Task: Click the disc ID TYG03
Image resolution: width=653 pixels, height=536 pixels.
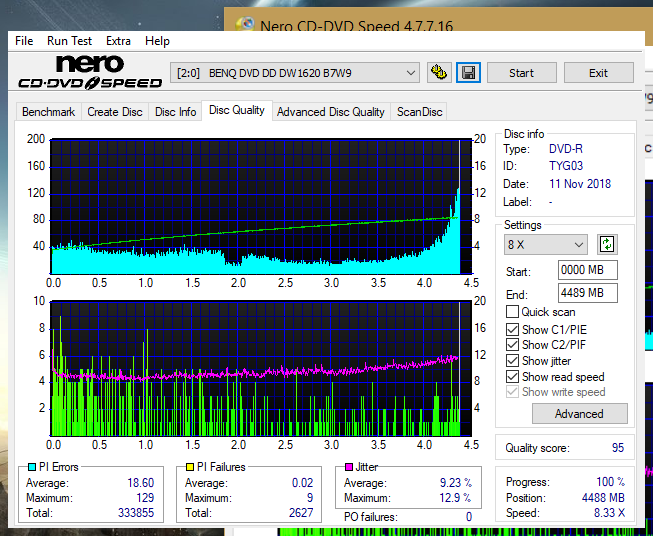Action: click(x=566, y=166)
